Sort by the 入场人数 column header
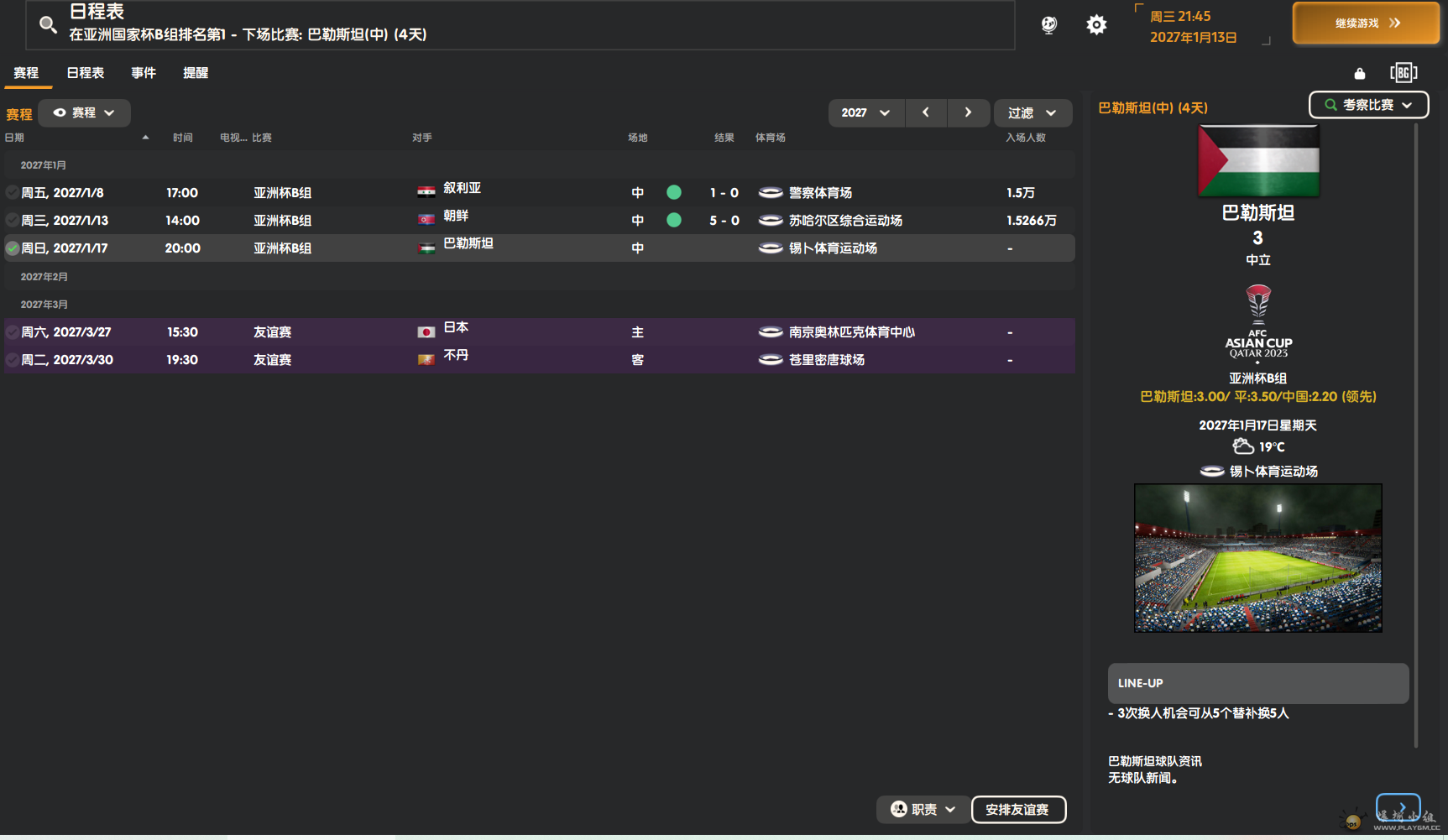 pos(1026,138)
